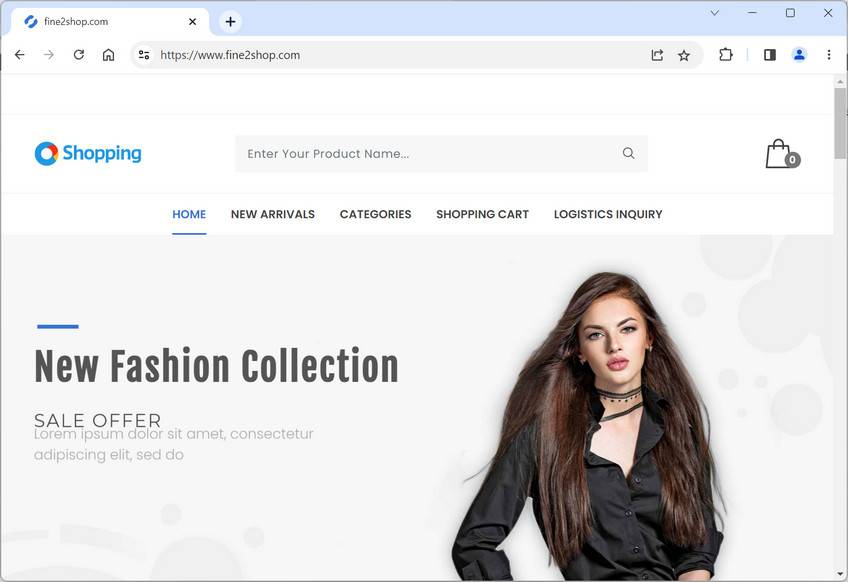Bookmark this page with the star icon
This screenshot has height=582, width=848.
[684, 55]
